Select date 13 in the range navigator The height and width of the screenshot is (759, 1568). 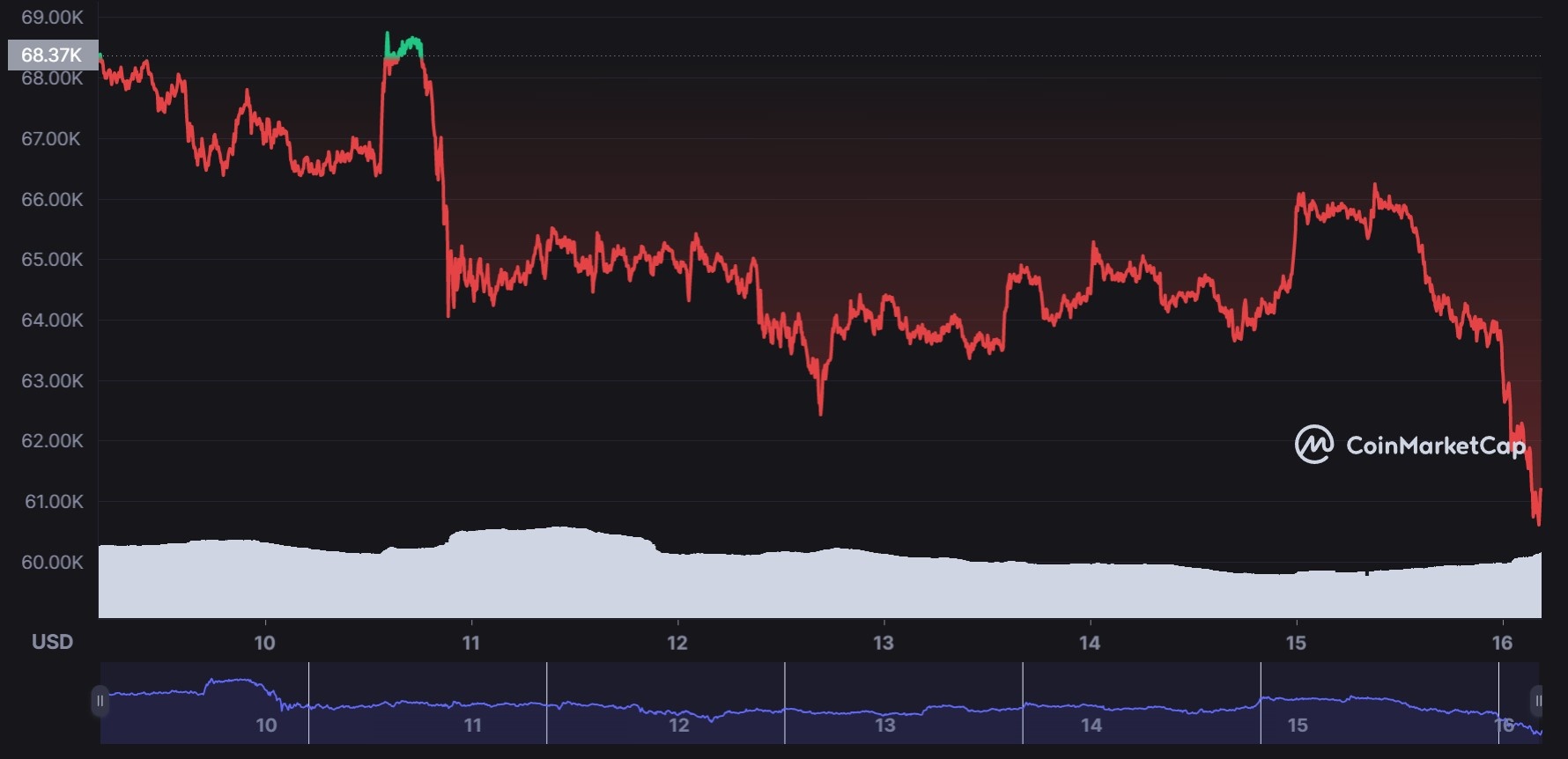pos(885,726)
